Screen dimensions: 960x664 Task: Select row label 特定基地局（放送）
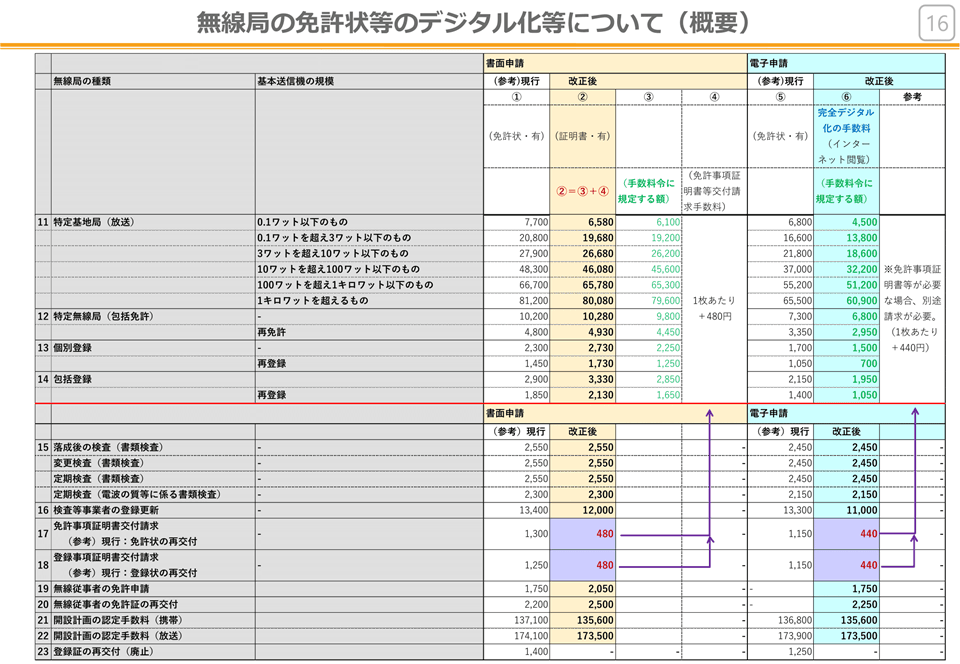(94, 222)
